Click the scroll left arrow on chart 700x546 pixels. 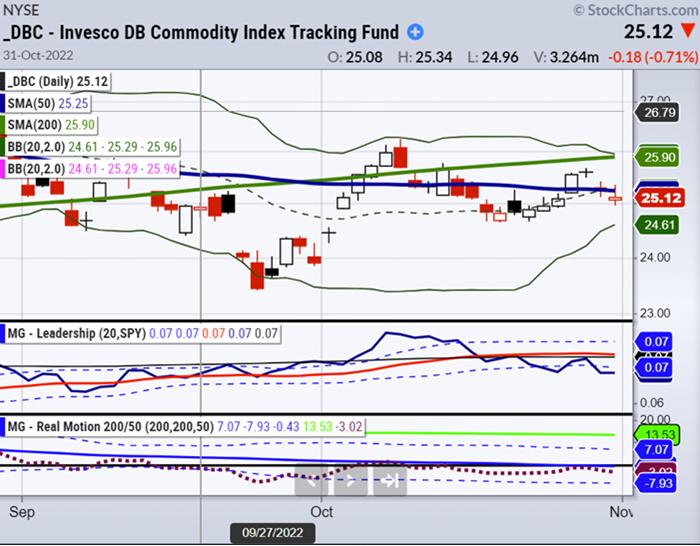click(x=310, y=481)
